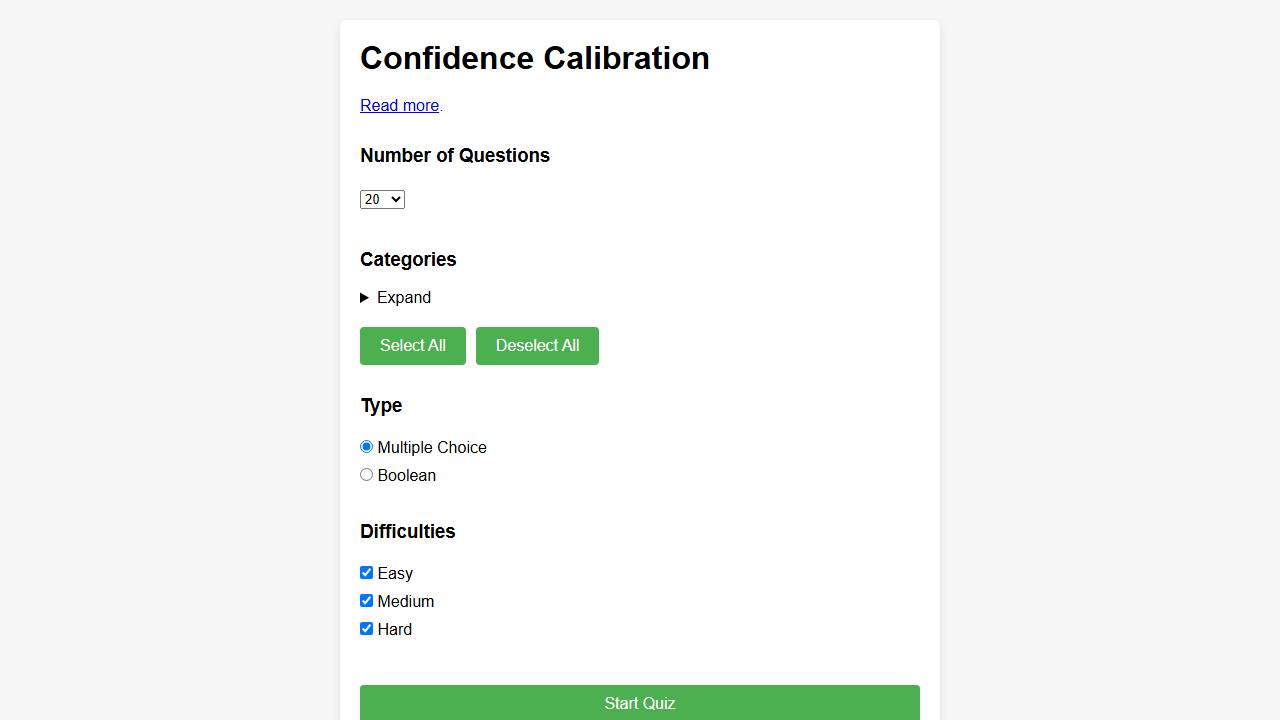The width and height of the screenshot is (1280, 720).
Task: Toggle the Medium difficulty checkbox
Action: tap(367, 601)
